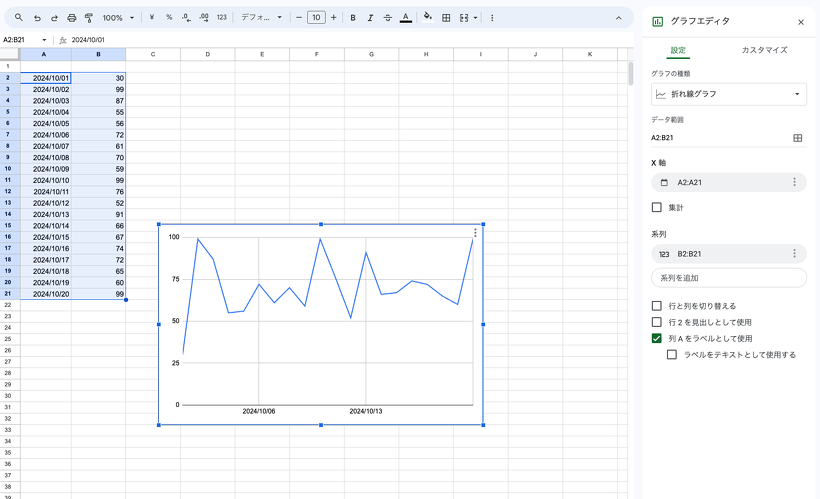The image size is (820, 499).
Task: Apply strikethrough formatting
Action: [387, 18]
